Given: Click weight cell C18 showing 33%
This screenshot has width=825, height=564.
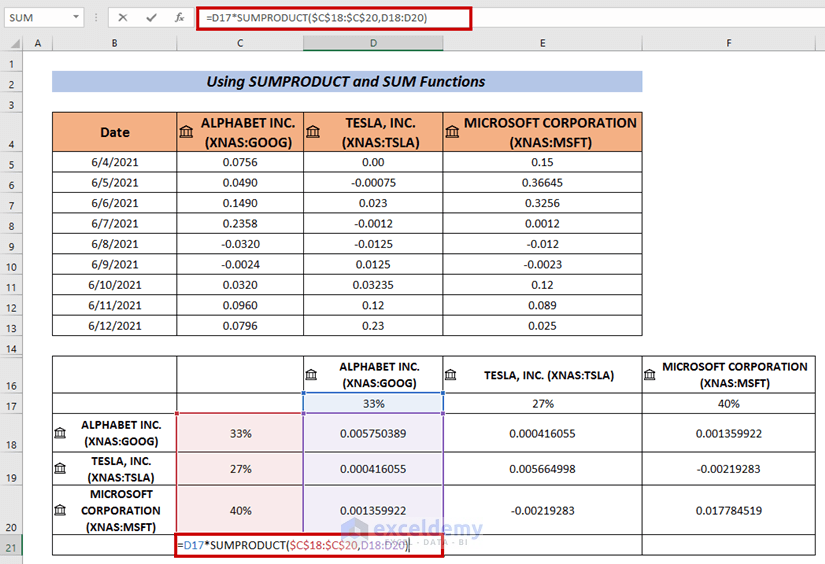Looking at the screenshot, I should (240, 434).
